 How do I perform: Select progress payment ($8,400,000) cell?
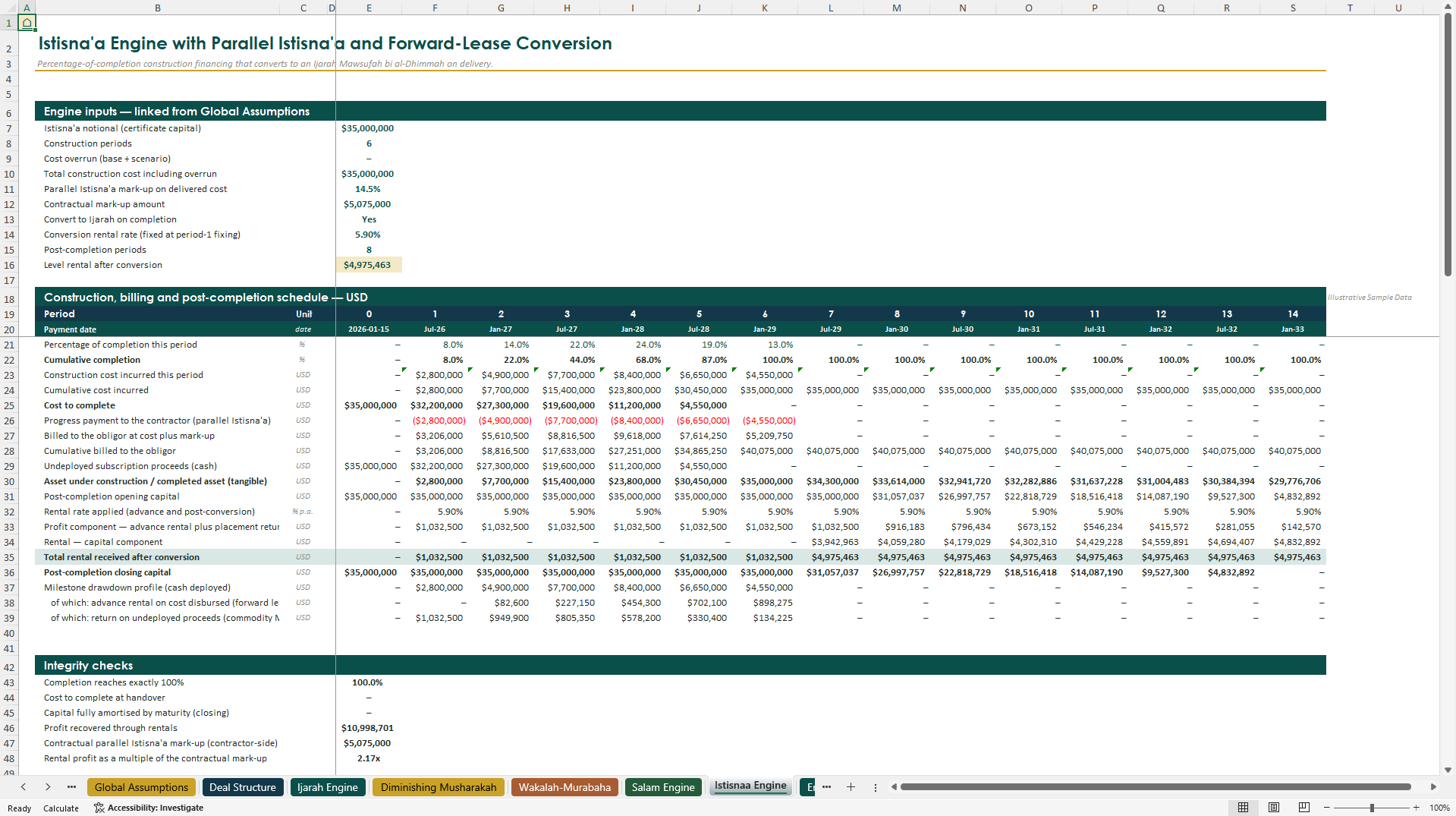click(x=633, y=421)
